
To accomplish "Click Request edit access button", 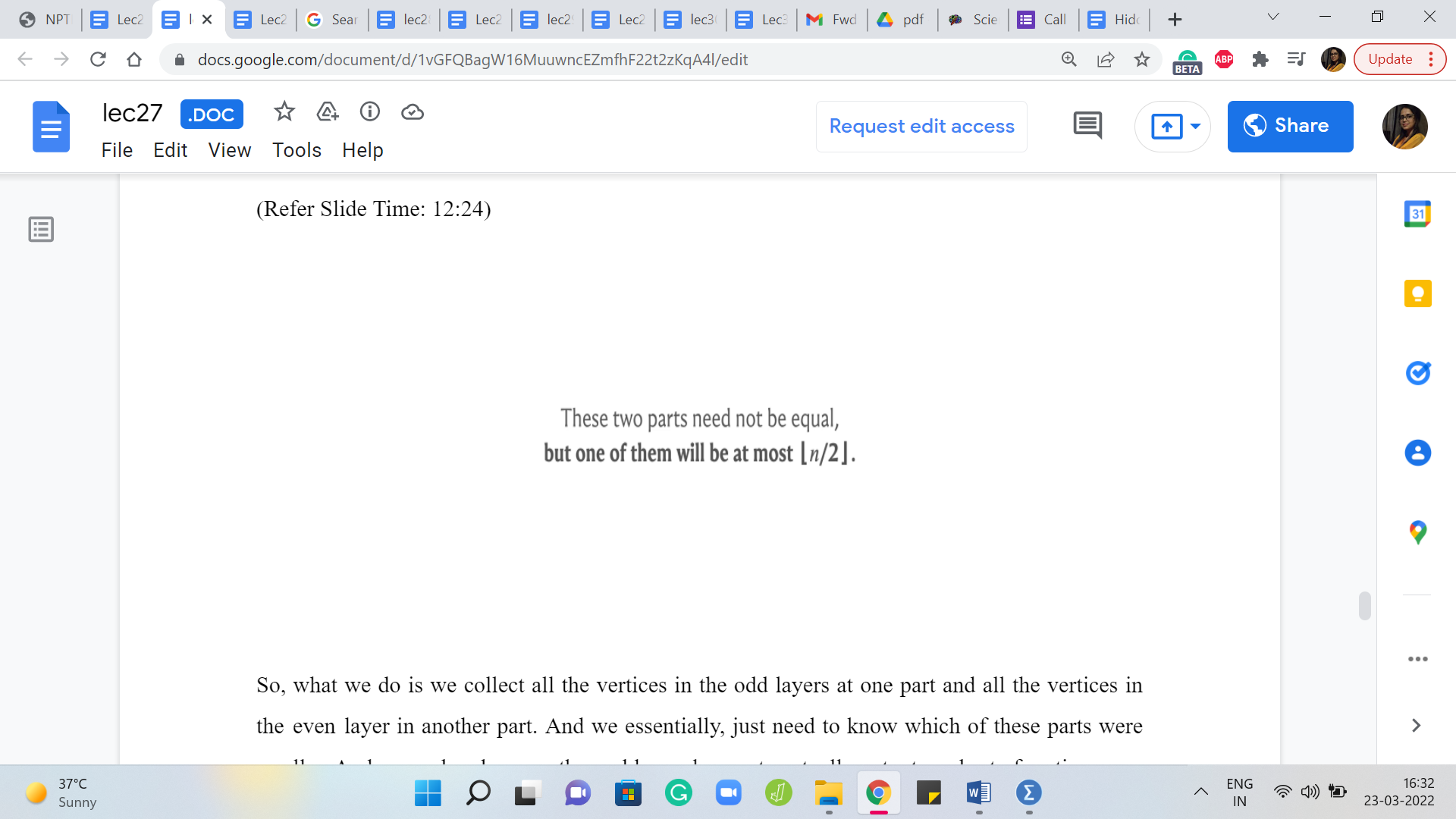I will click(x=921, y=126).
